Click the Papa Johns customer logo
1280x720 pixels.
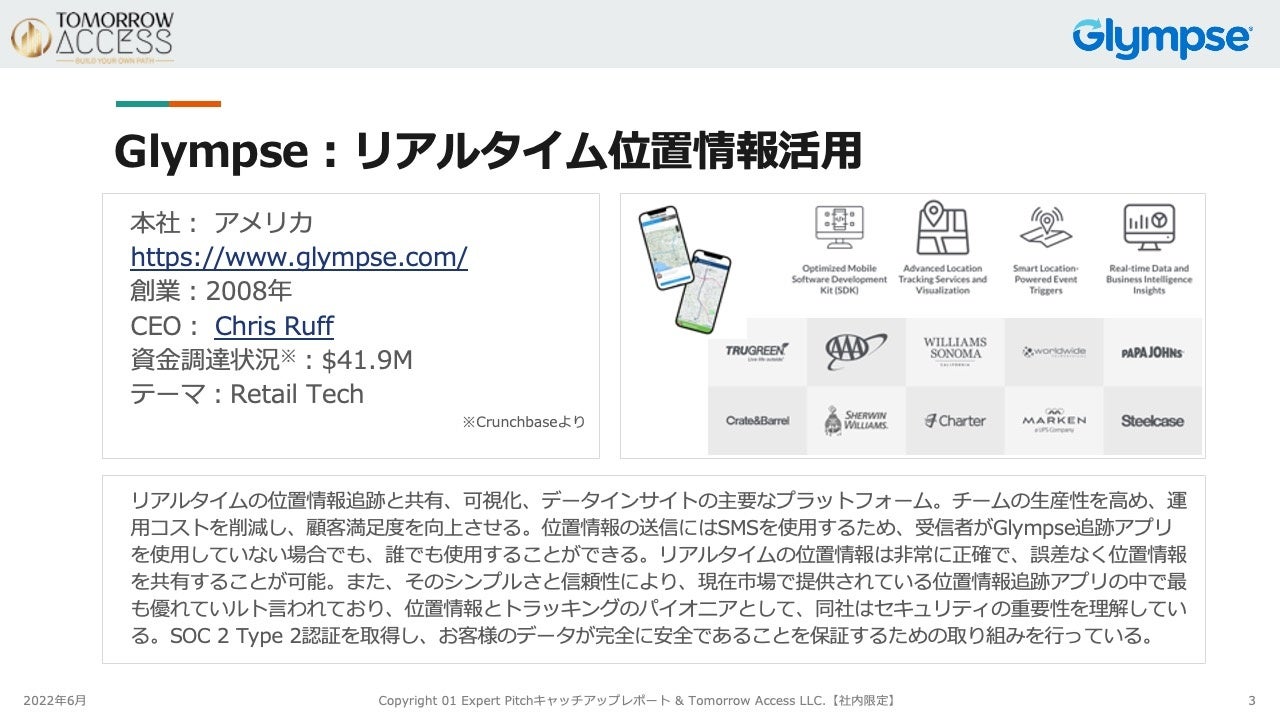point(1153,352)
